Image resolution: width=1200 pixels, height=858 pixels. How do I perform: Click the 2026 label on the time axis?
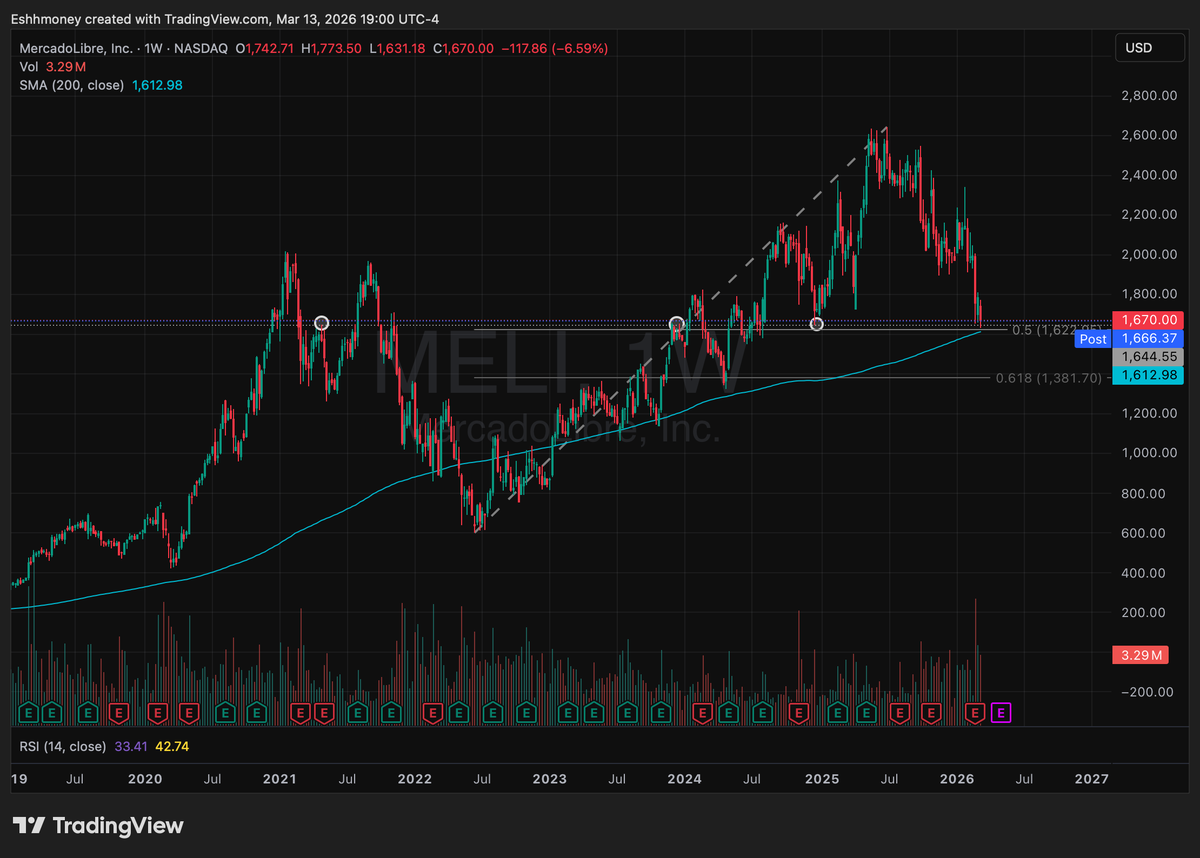click(x=958, y=778)
